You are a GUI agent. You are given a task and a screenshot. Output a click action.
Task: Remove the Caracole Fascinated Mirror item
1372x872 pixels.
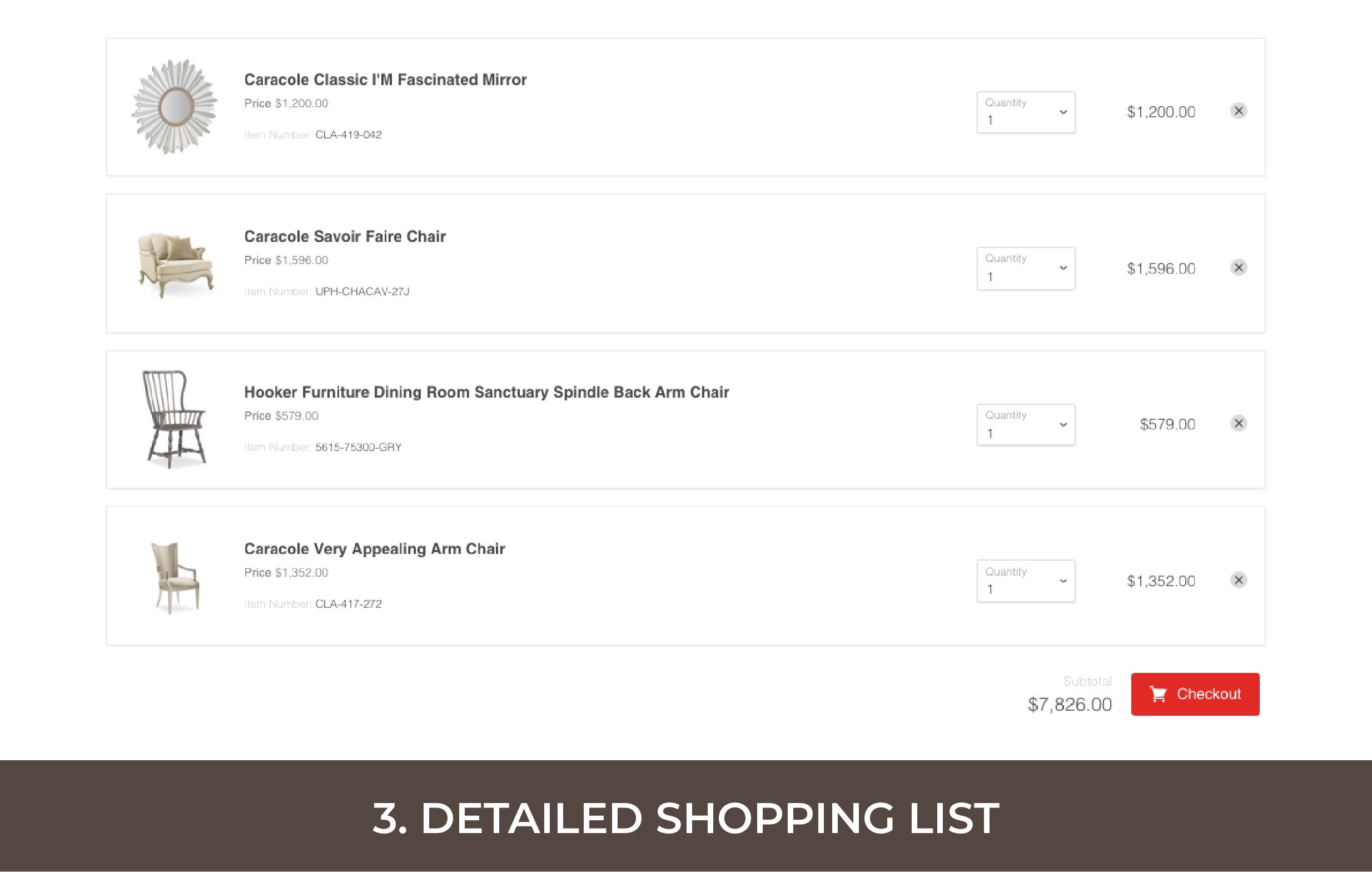coord(1238,111)
